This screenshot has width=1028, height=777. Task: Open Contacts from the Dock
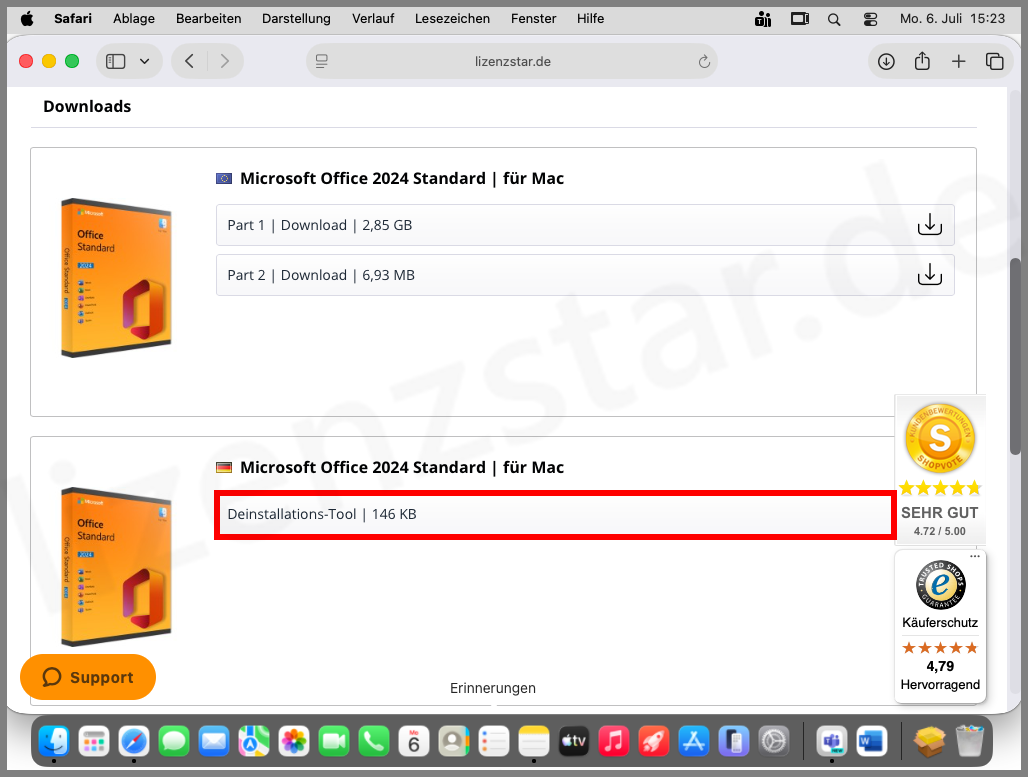[454, 742]
